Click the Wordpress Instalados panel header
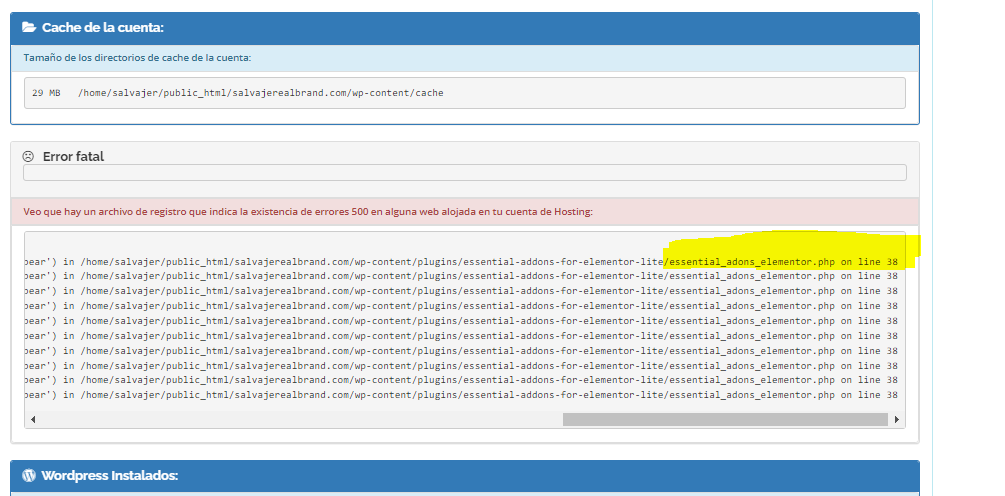This screenshot has width=1005, height=496. pyautogui.click(x=465, y=477)
